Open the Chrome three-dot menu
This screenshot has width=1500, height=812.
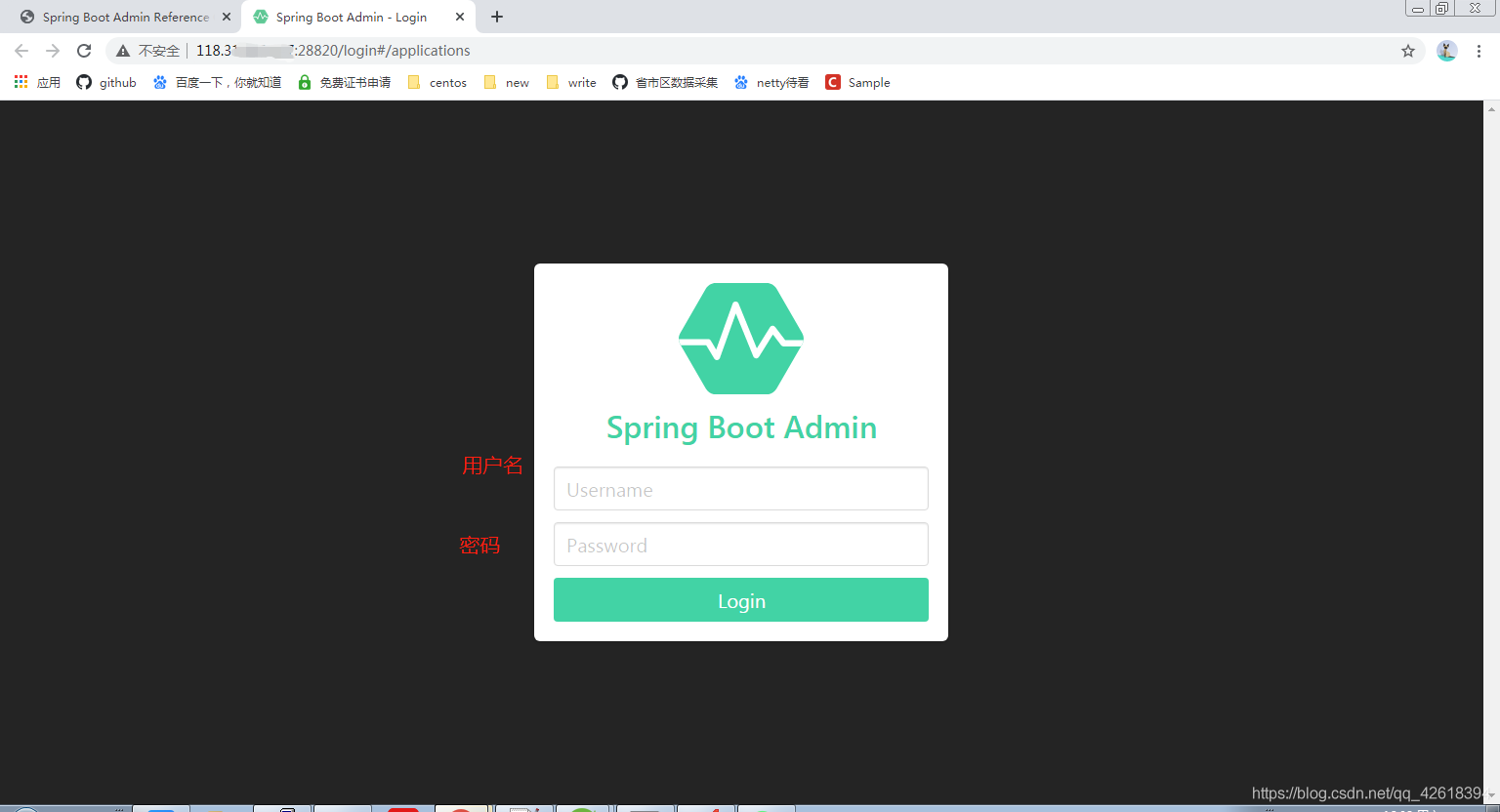point(1479,51)
